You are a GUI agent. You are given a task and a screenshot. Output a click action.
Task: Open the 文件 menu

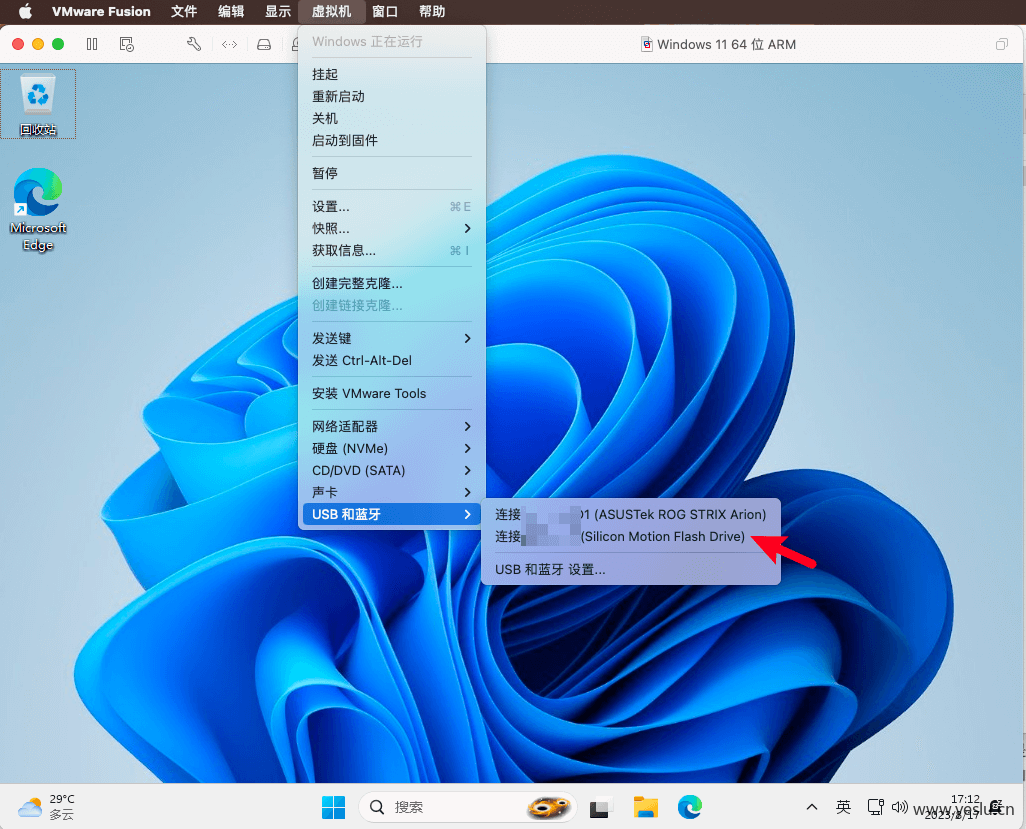pos(184,11)
